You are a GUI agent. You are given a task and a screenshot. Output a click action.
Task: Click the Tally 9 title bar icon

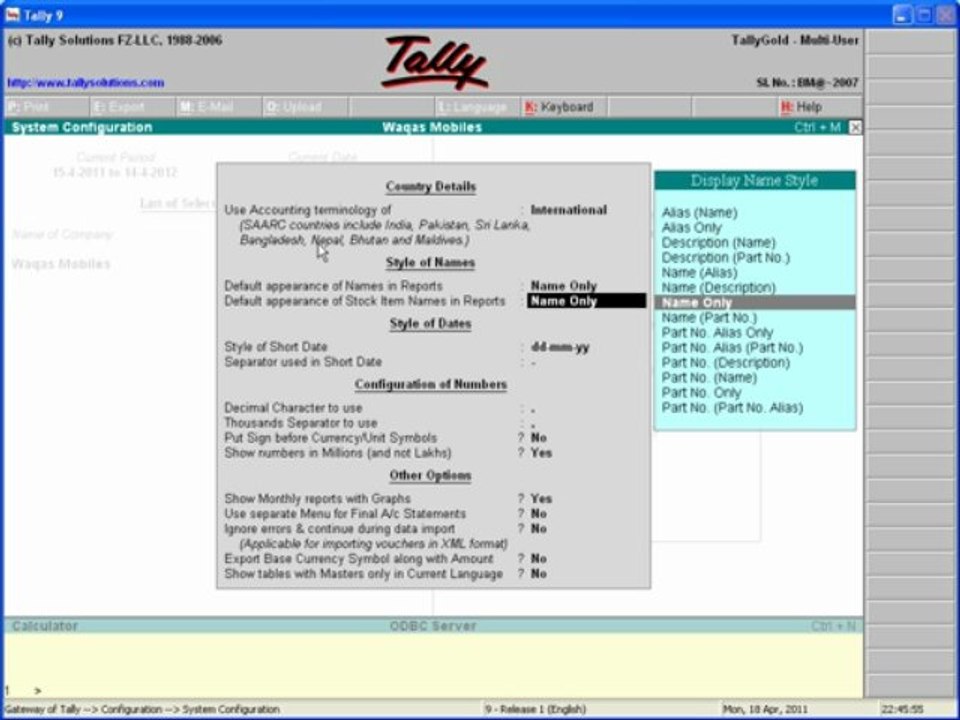(12, 14)
